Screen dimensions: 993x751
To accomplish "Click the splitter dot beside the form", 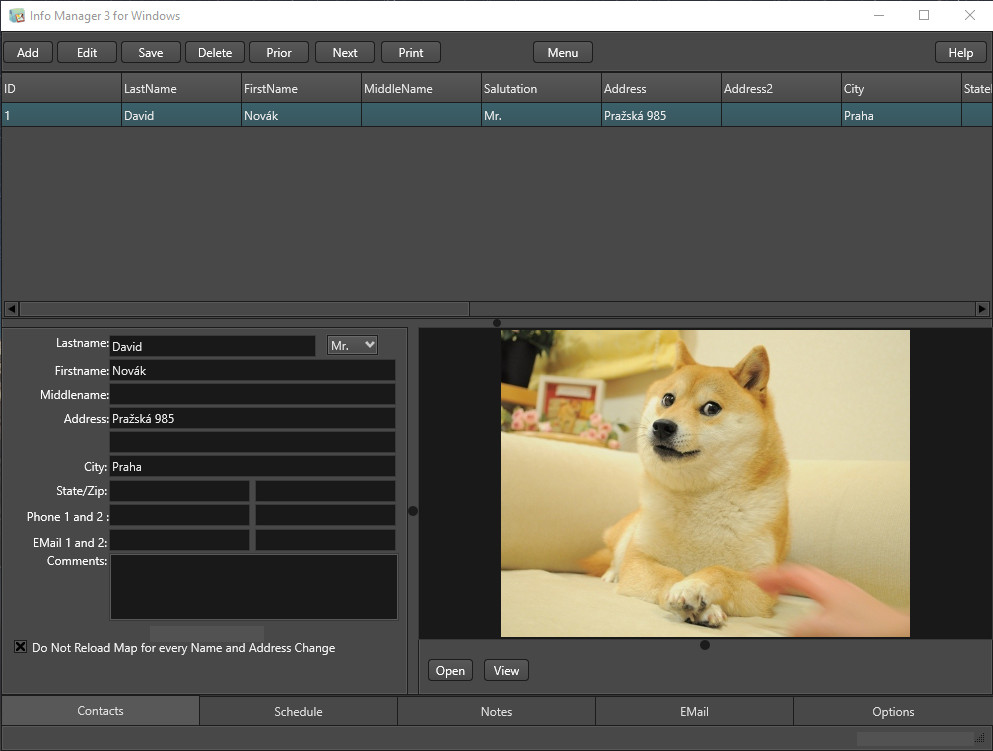I will click(x=413, y=510).
